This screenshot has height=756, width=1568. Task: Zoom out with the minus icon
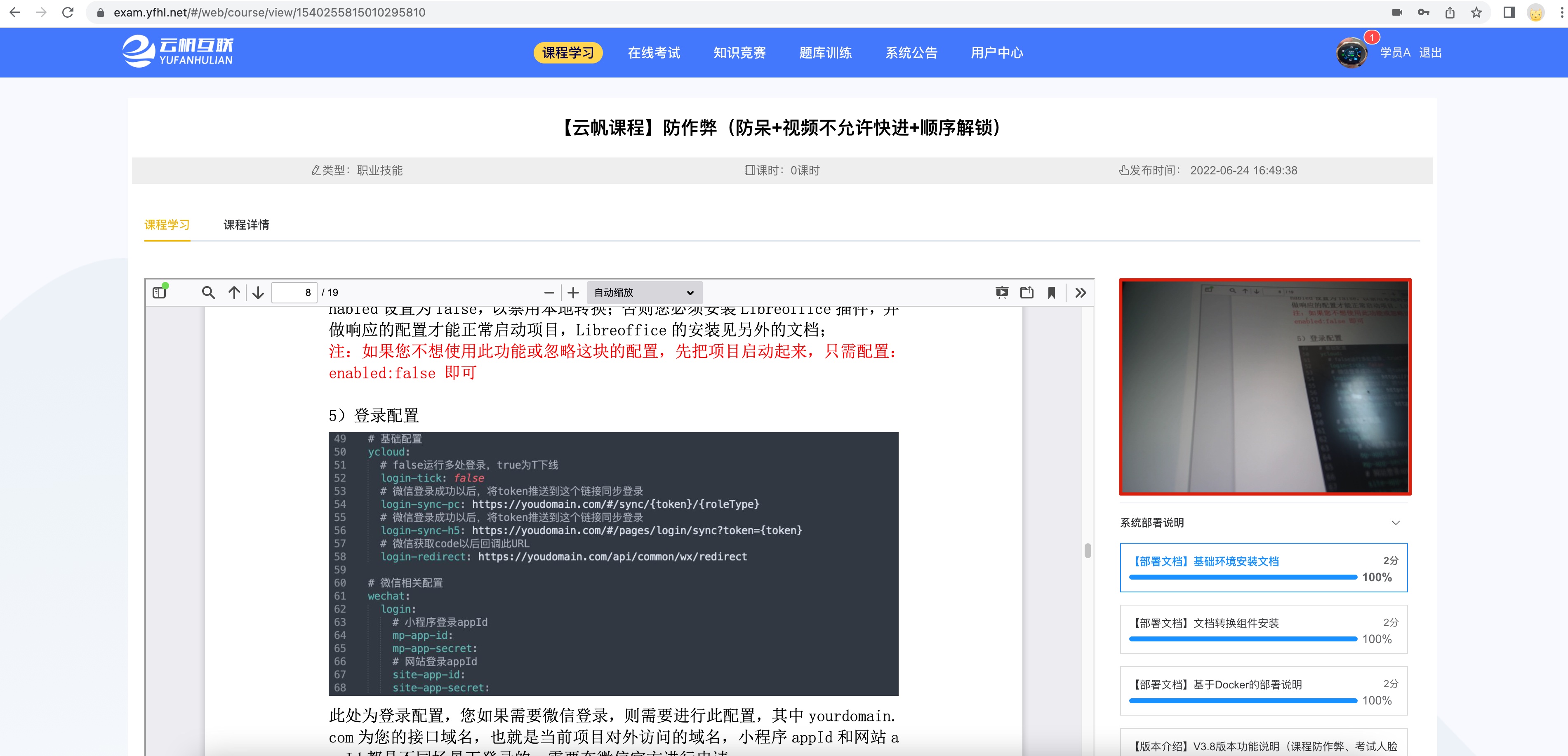[549, 293]
